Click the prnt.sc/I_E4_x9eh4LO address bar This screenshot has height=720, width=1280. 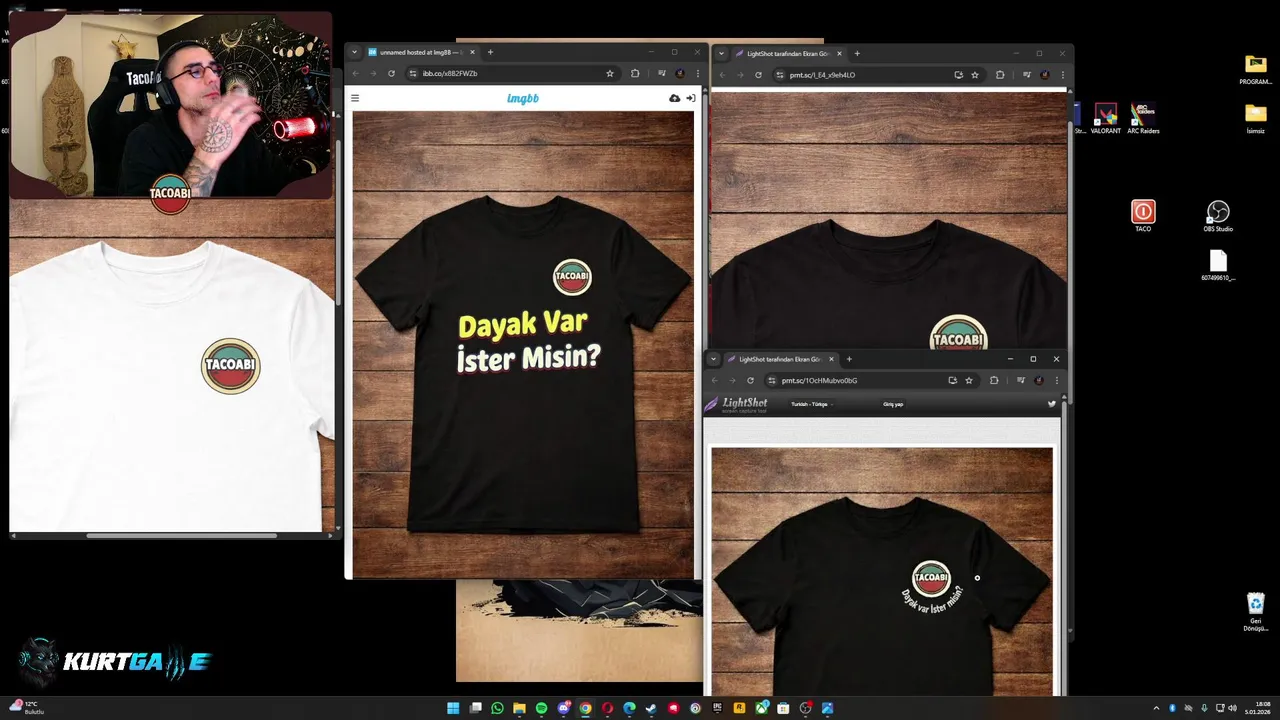tap(878, 74)
